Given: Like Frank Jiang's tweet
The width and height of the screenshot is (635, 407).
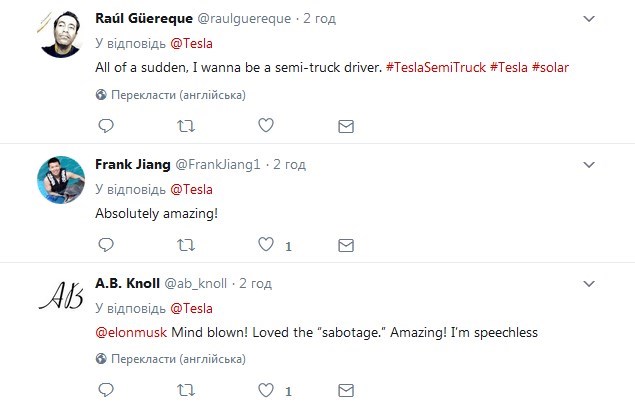Looking at the screenshot, I should [x=266, y=245].
